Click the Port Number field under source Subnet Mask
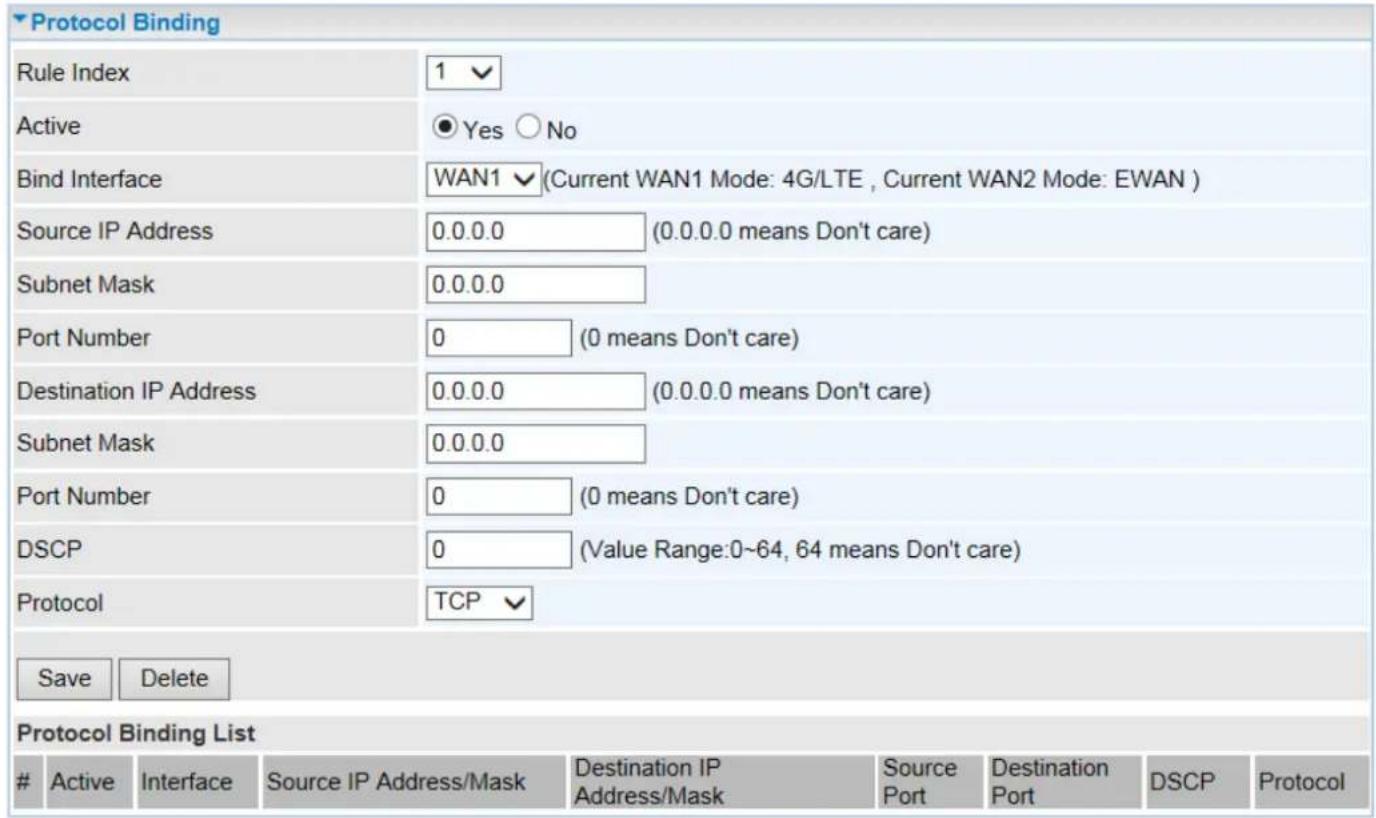Image resolution: width=1376 pixels, height=818 pixels. click(x=499, y=338)
